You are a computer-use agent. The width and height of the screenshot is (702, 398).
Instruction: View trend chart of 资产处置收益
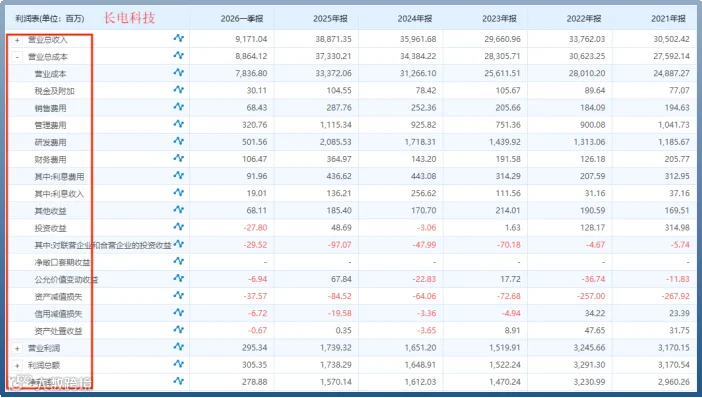[x=179, y=330]
